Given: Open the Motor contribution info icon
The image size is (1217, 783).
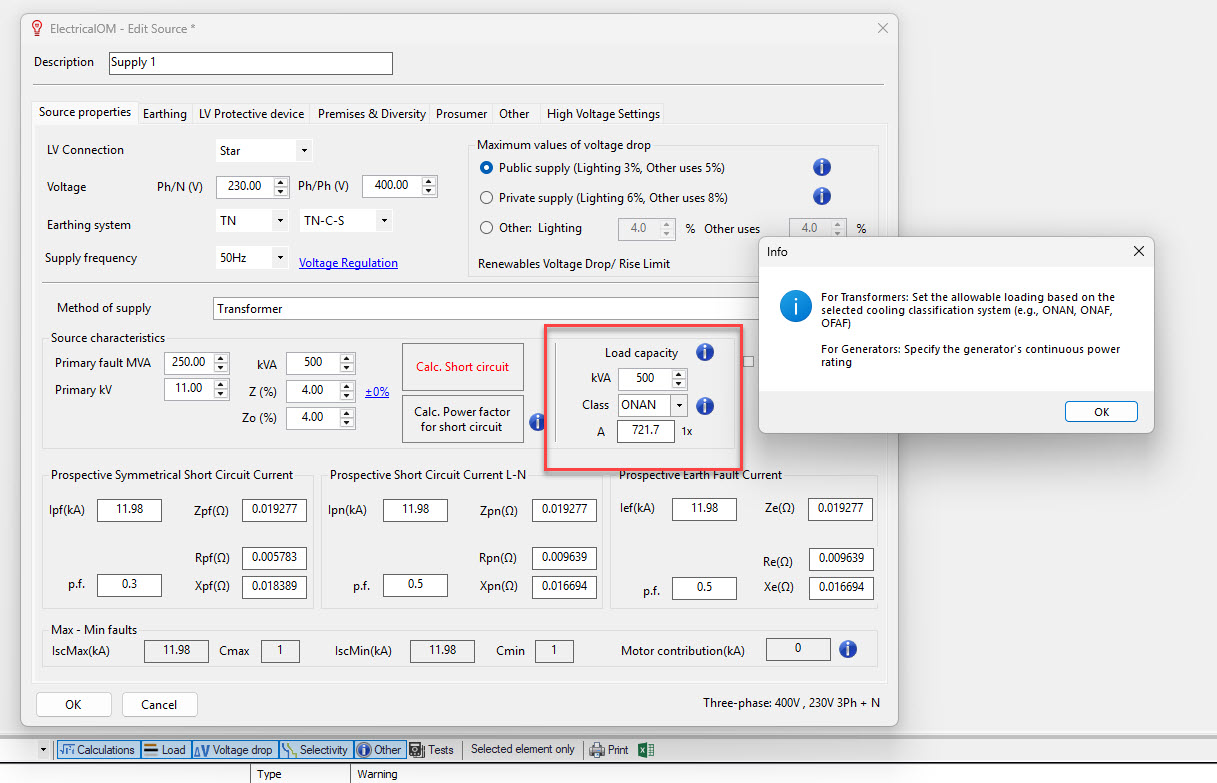Looking at the screenshot, I should (x=847, y=649).
